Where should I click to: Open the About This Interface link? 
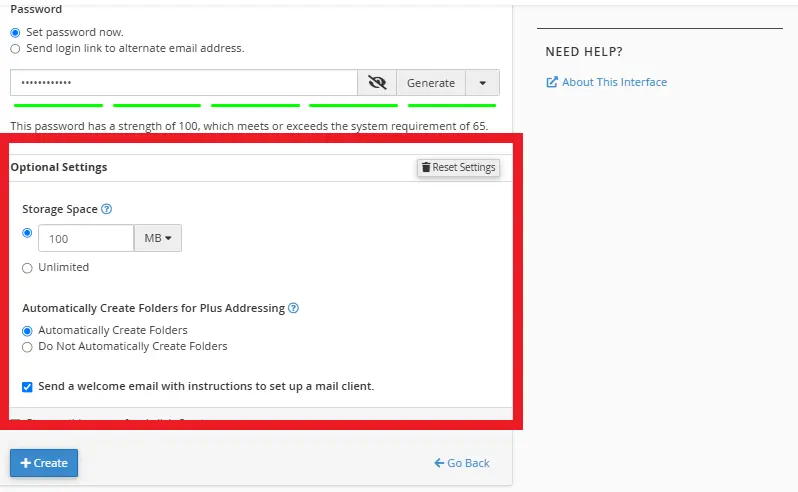(614, 82)
